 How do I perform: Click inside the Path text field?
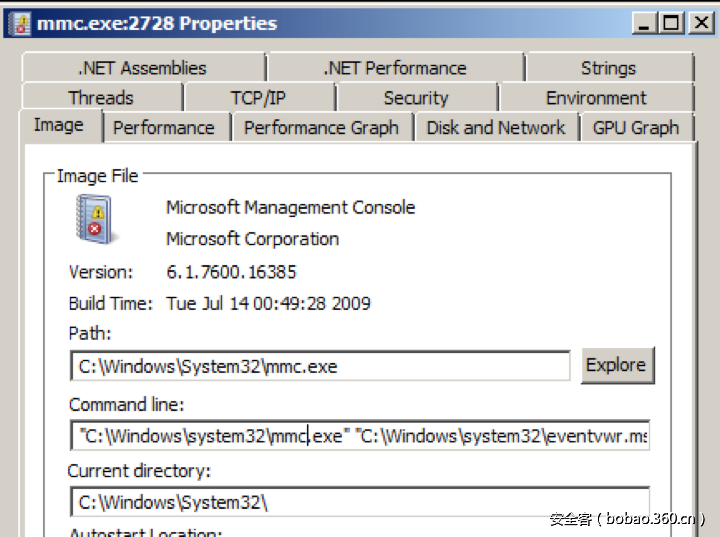320,366
